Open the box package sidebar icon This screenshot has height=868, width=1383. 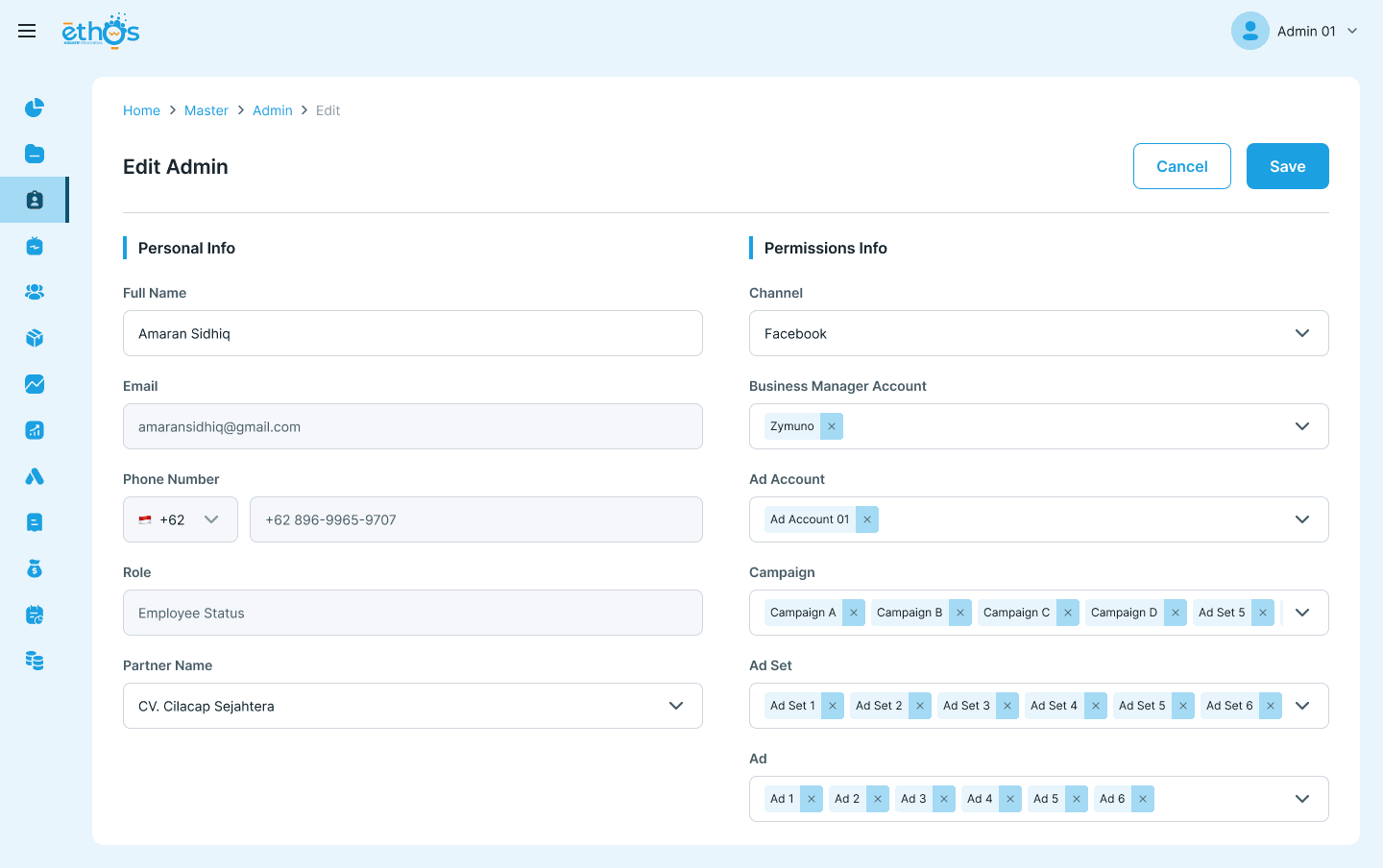point(35,338)
